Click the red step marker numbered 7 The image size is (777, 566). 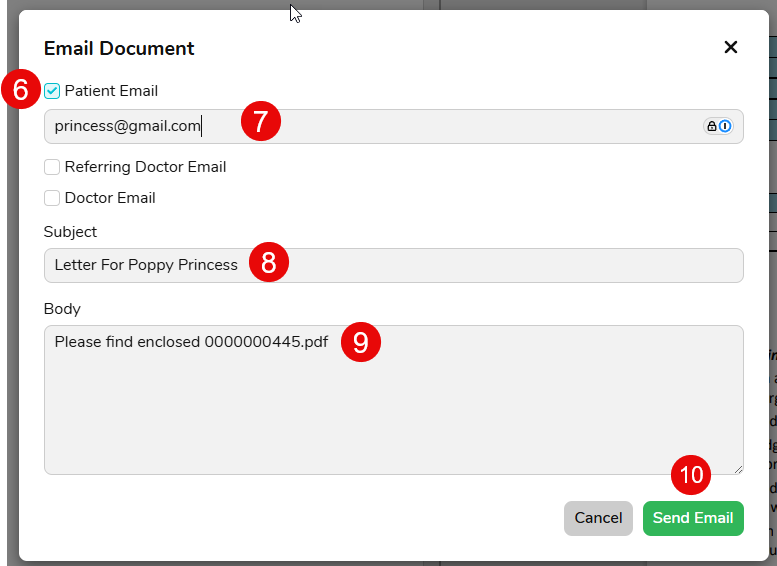point(261,122)
